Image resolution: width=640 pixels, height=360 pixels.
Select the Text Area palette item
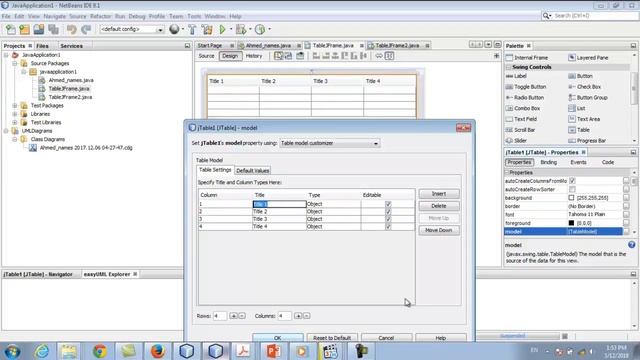(x=584, y=119)
